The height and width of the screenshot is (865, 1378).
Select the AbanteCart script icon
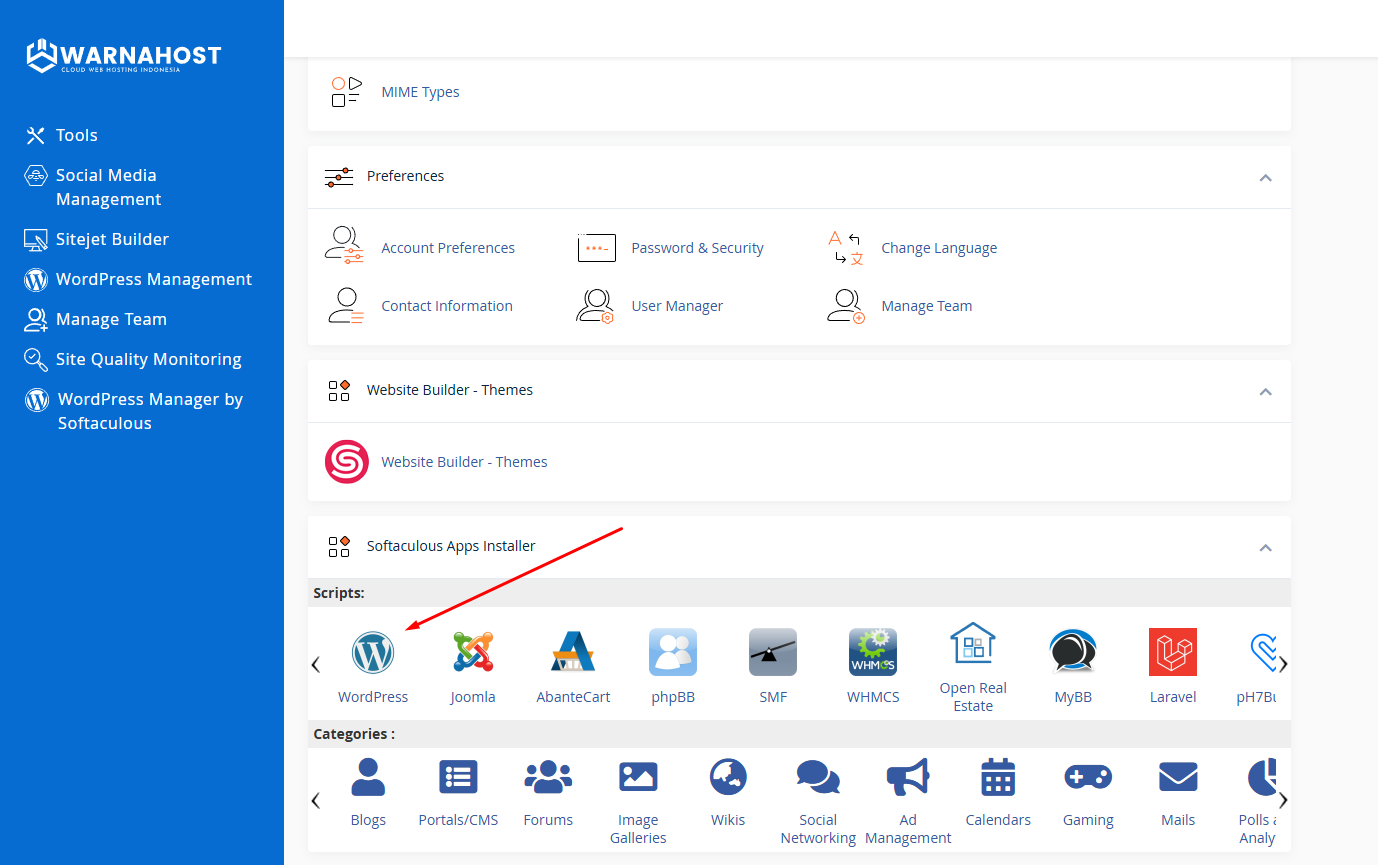pyautogui.click(x=573, y=653)
